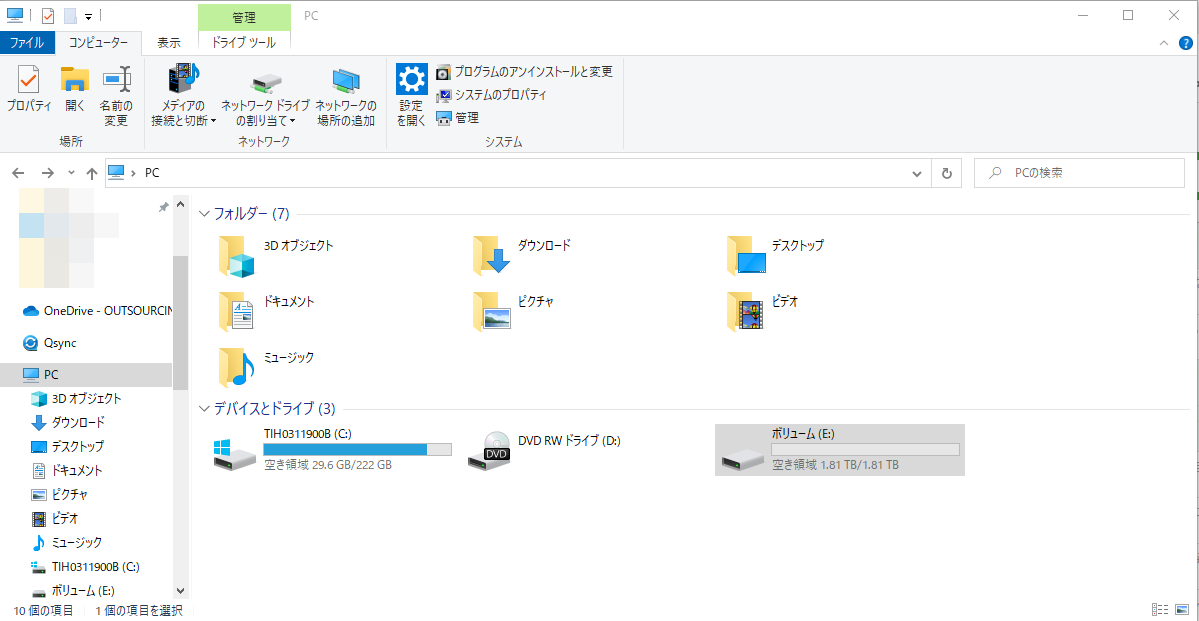Click the PCの検索 search box
Viewport: 1199px width, 621px height.
[x=1080, y=173]
